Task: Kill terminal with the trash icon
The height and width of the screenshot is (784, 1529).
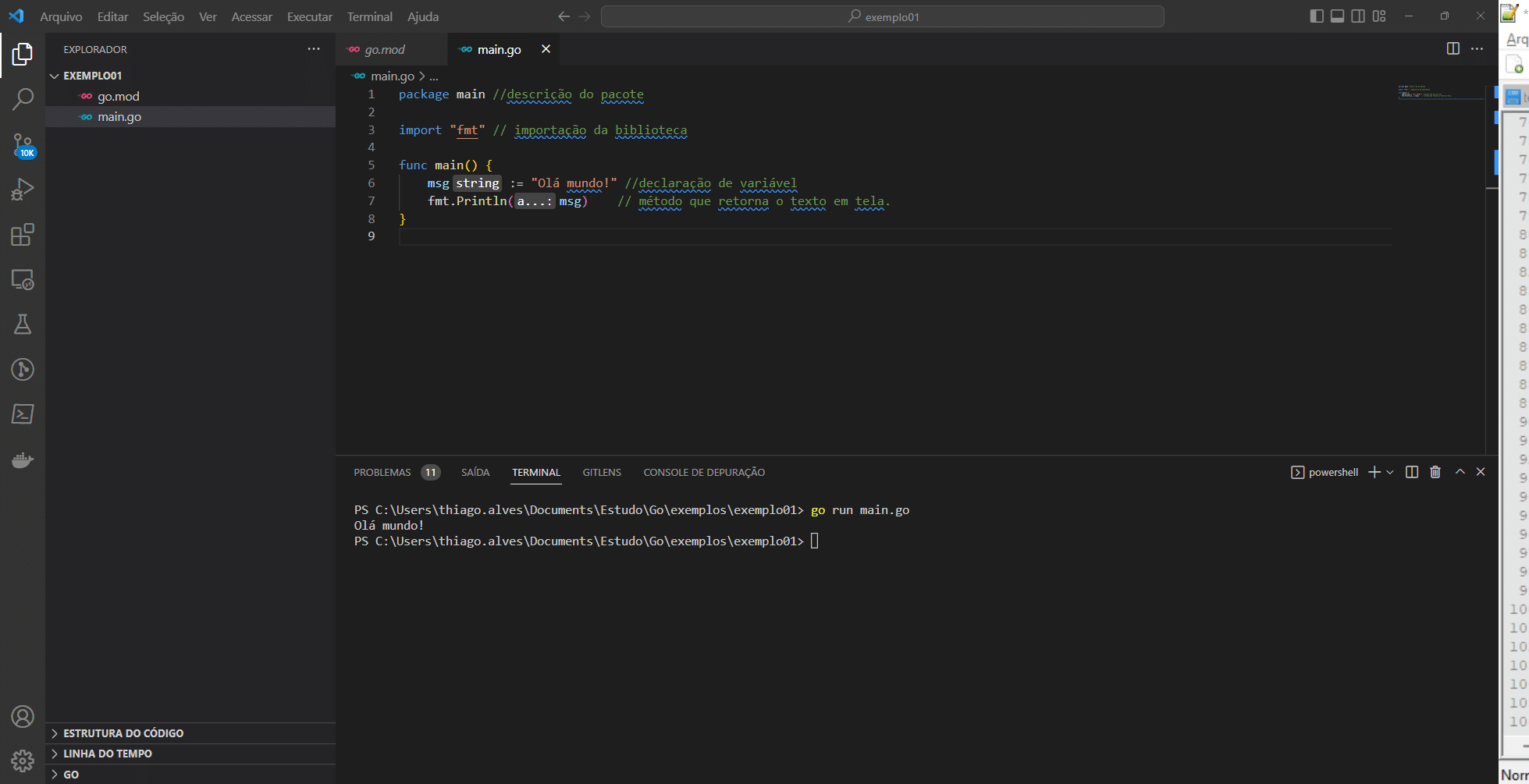Action: pyautogui.click(x=1435, y=472)
